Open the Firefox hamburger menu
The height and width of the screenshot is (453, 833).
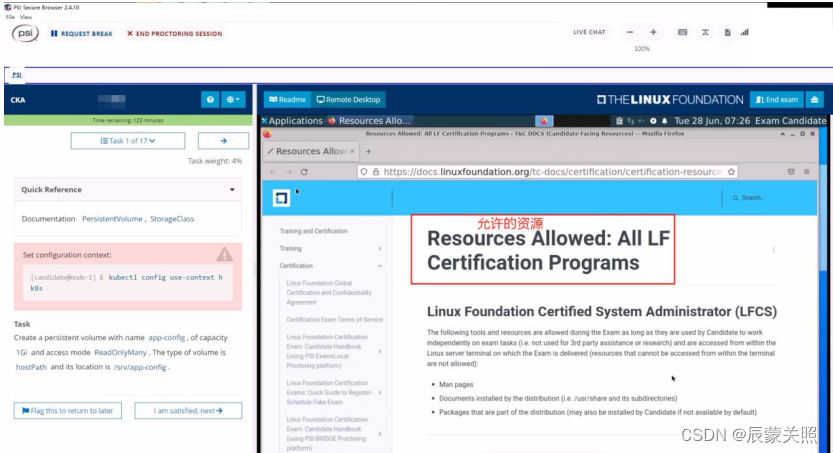(806, 172)
